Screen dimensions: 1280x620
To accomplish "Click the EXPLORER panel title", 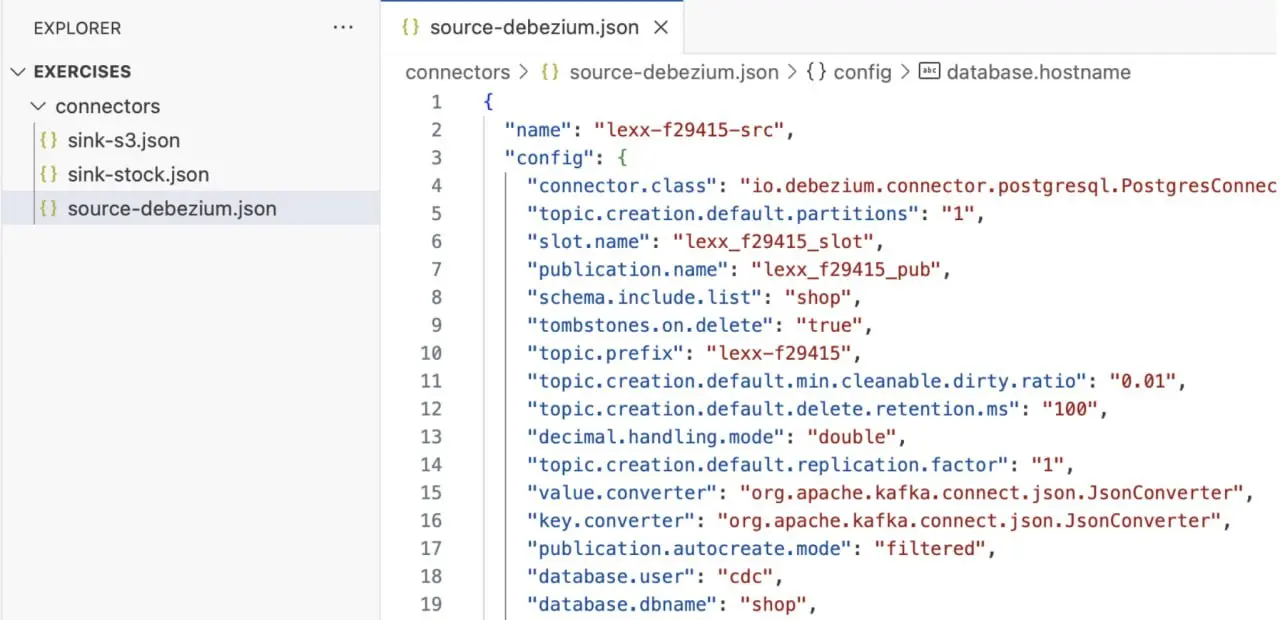I will pyautogui.click(x=75, y=28).
